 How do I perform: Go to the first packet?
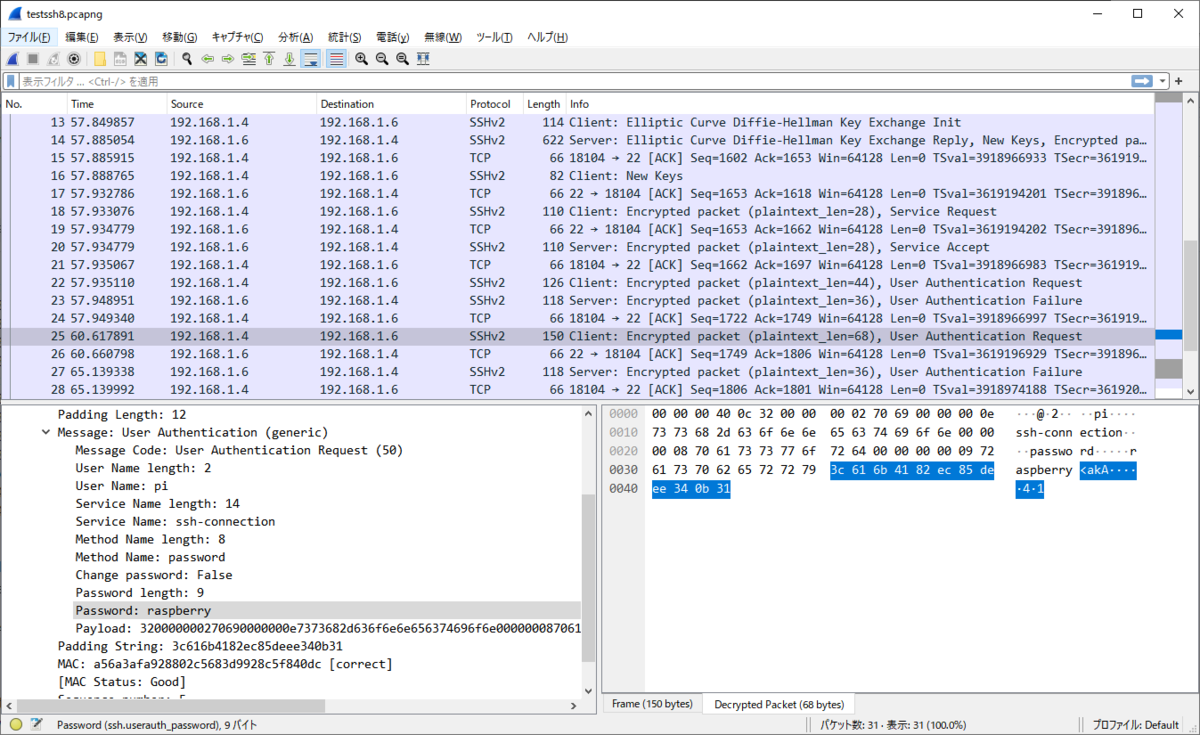pos(270,58)
